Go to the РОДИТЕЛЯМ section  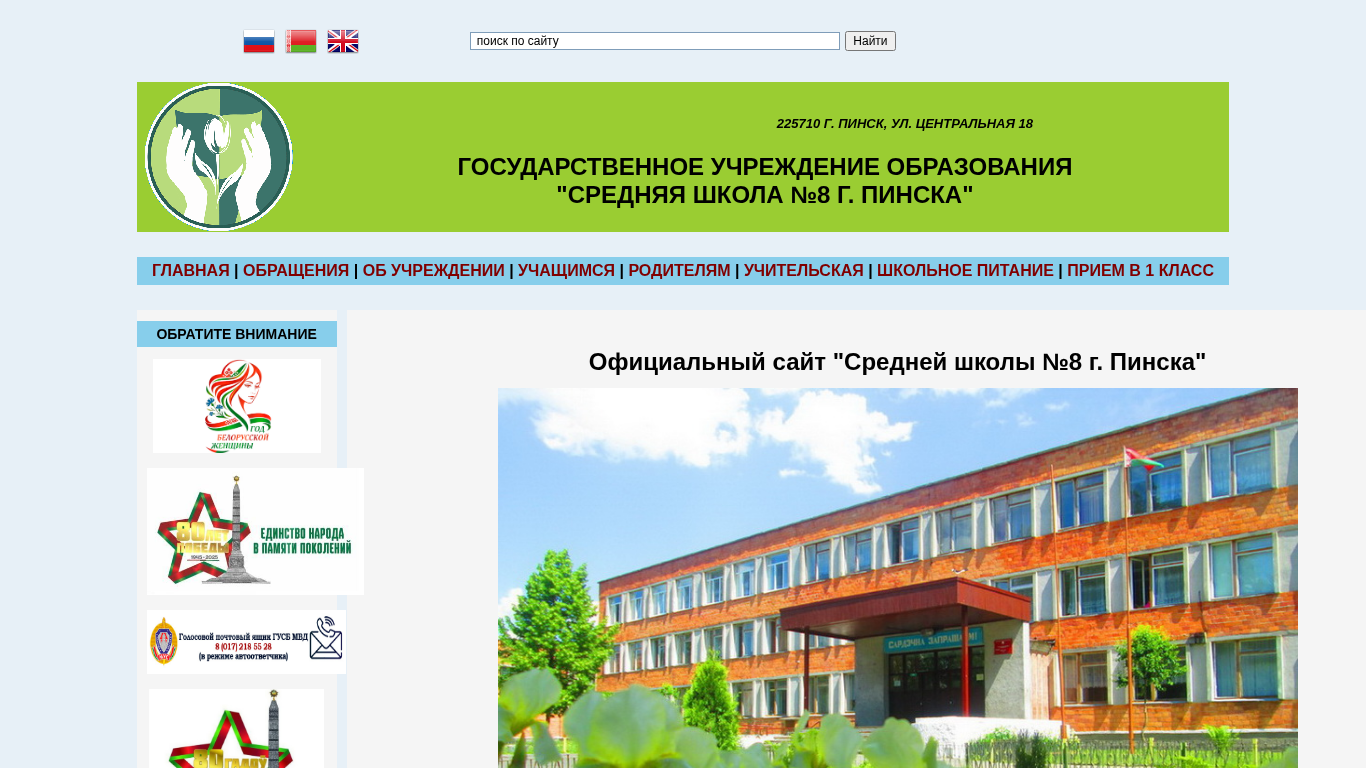[679, 271]
